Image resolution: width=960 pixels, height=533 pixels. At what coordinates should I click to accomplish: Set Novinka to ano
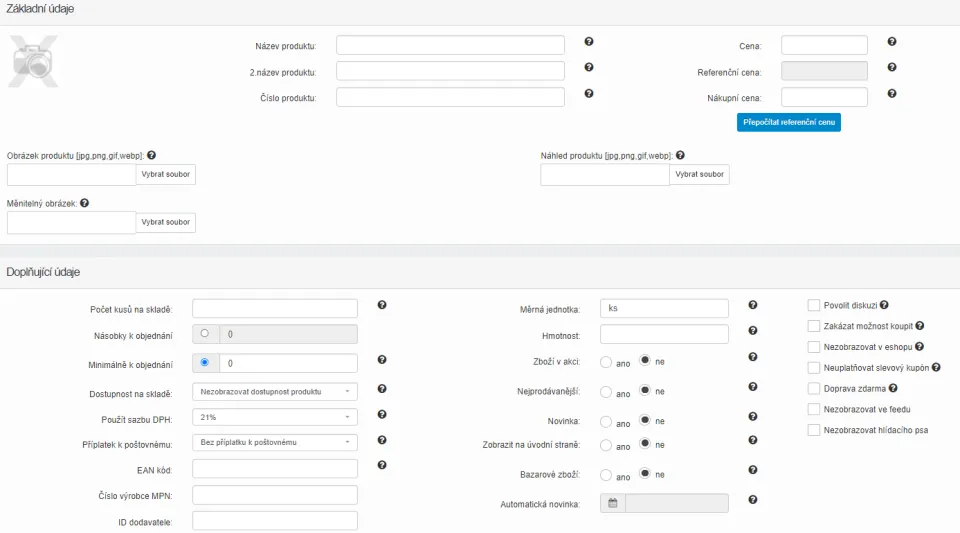pos(606,422)
